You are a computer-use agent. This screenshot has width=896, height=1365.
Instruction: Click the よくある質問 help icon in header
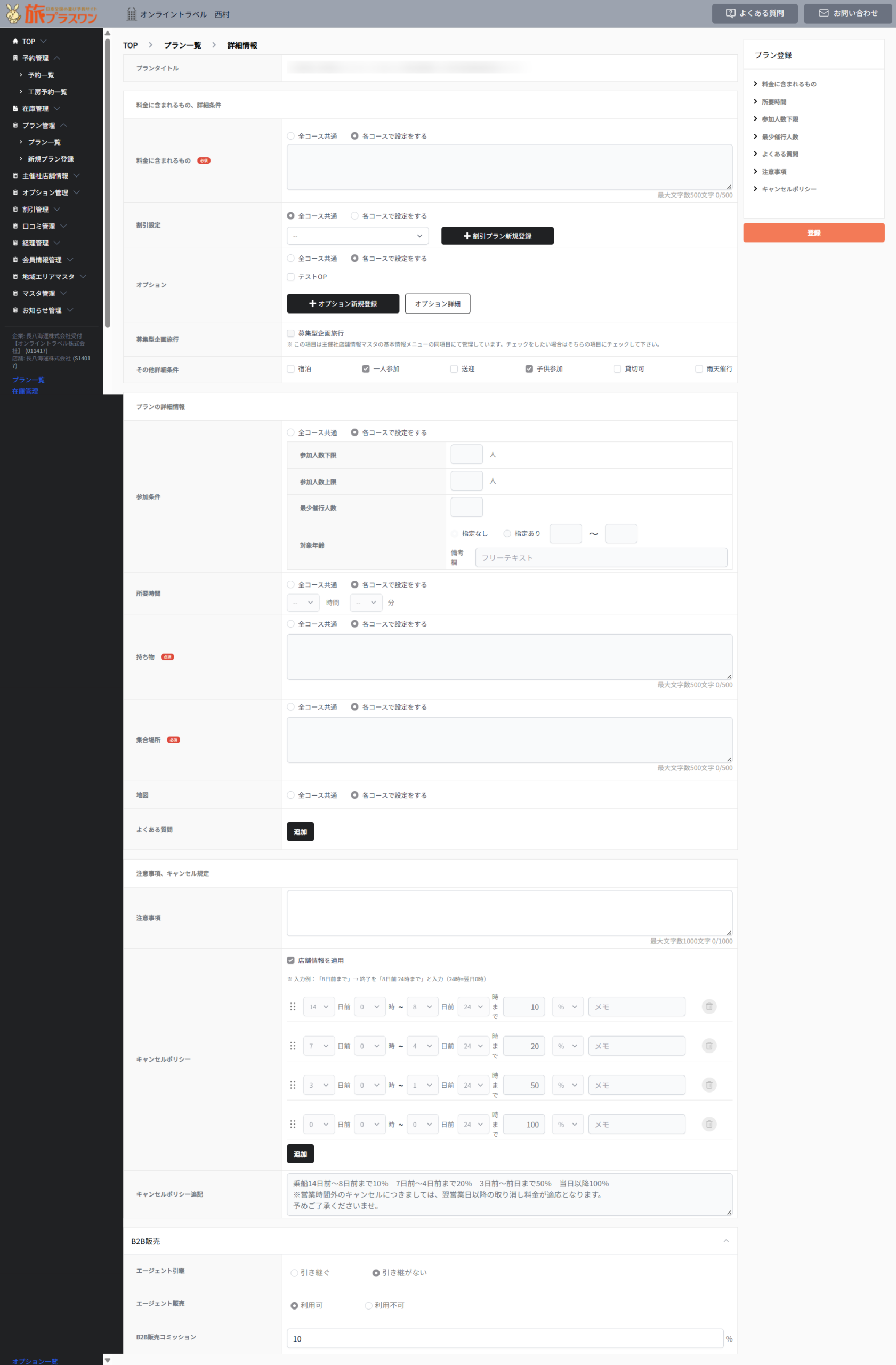[730, 13]
